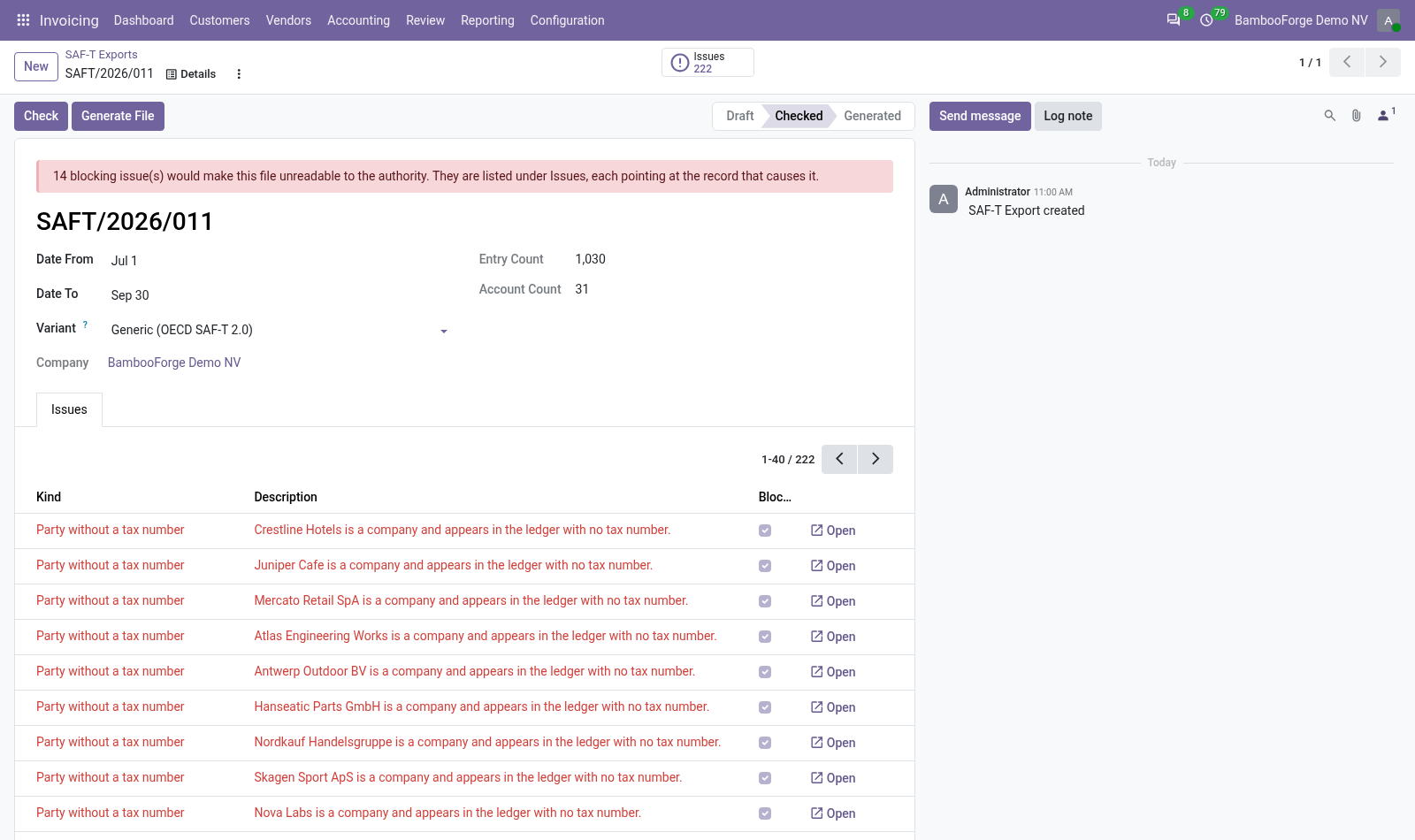This screenshot has width=1415, height=840.
Task: Toggle blocking checkbox for Antwerp Outdoor BV
Action: pos(765,672)
